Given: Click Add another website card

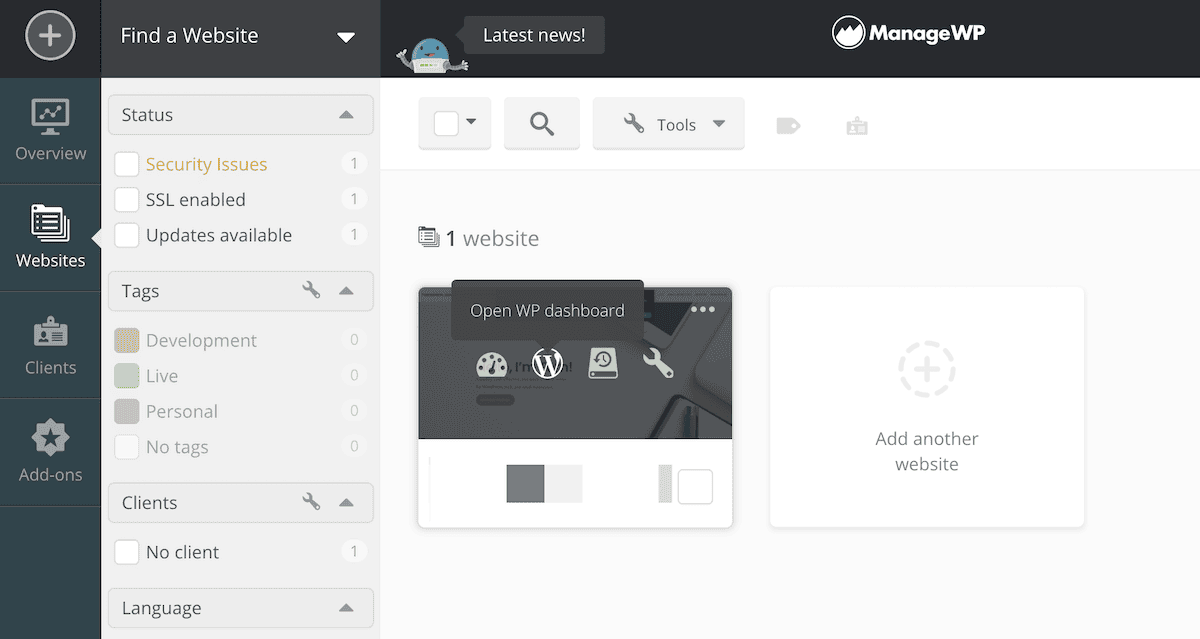Looking at the screenshot, I should [927, 408].
